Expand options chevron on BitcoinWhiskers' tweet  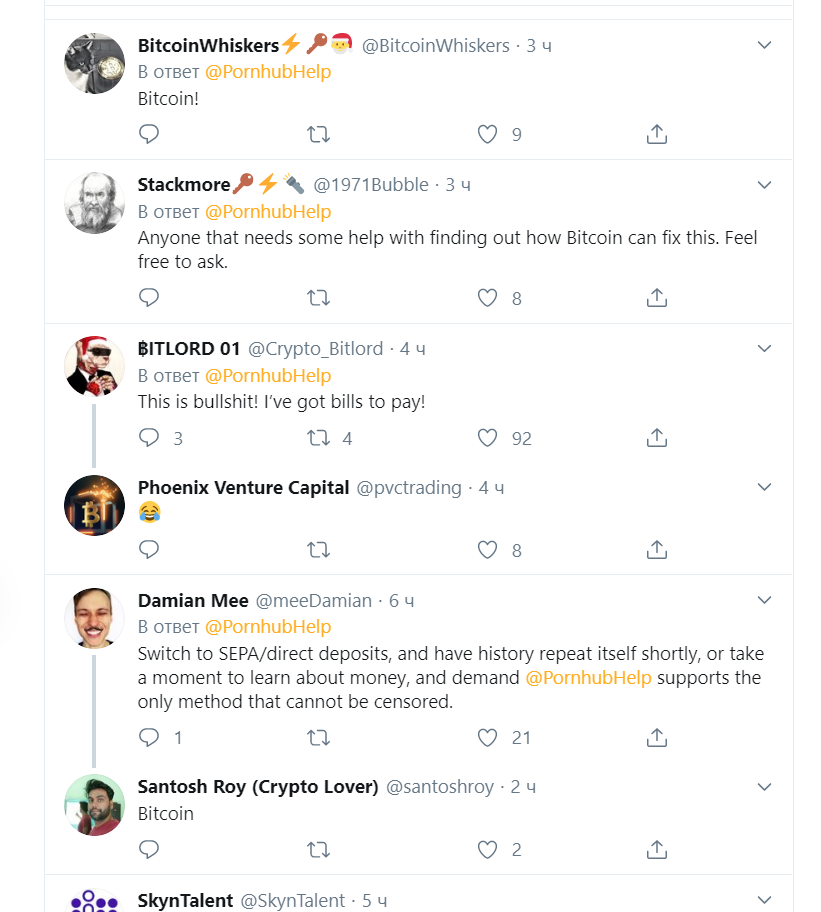click(x=765, y=45)
